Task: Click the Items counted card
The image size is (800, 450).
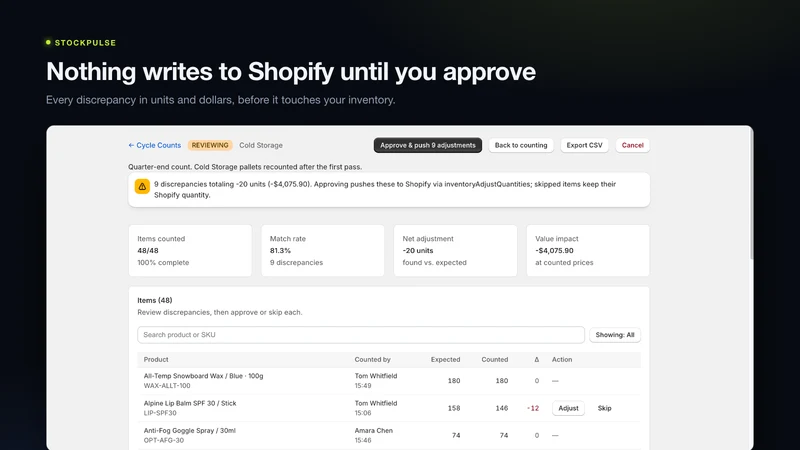Action: 190,251
